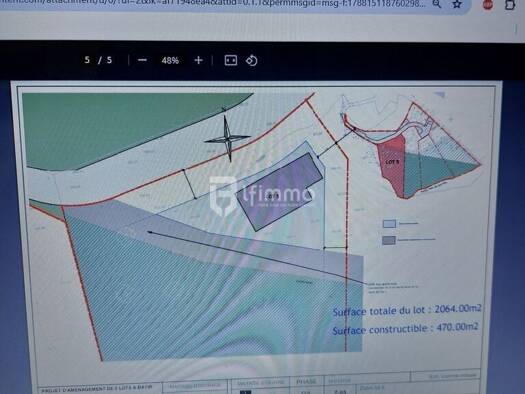Click the dark gray-blue legend swatch

point(389,240)
